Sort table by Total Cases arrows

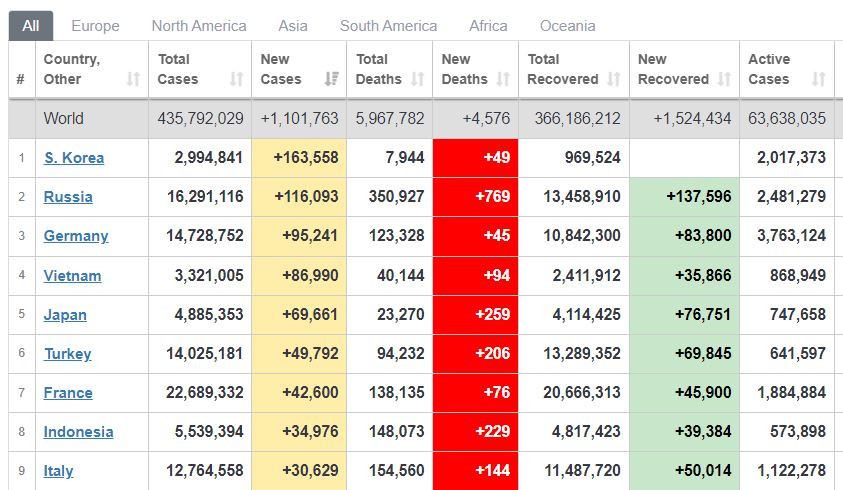[x=237, y=79]
